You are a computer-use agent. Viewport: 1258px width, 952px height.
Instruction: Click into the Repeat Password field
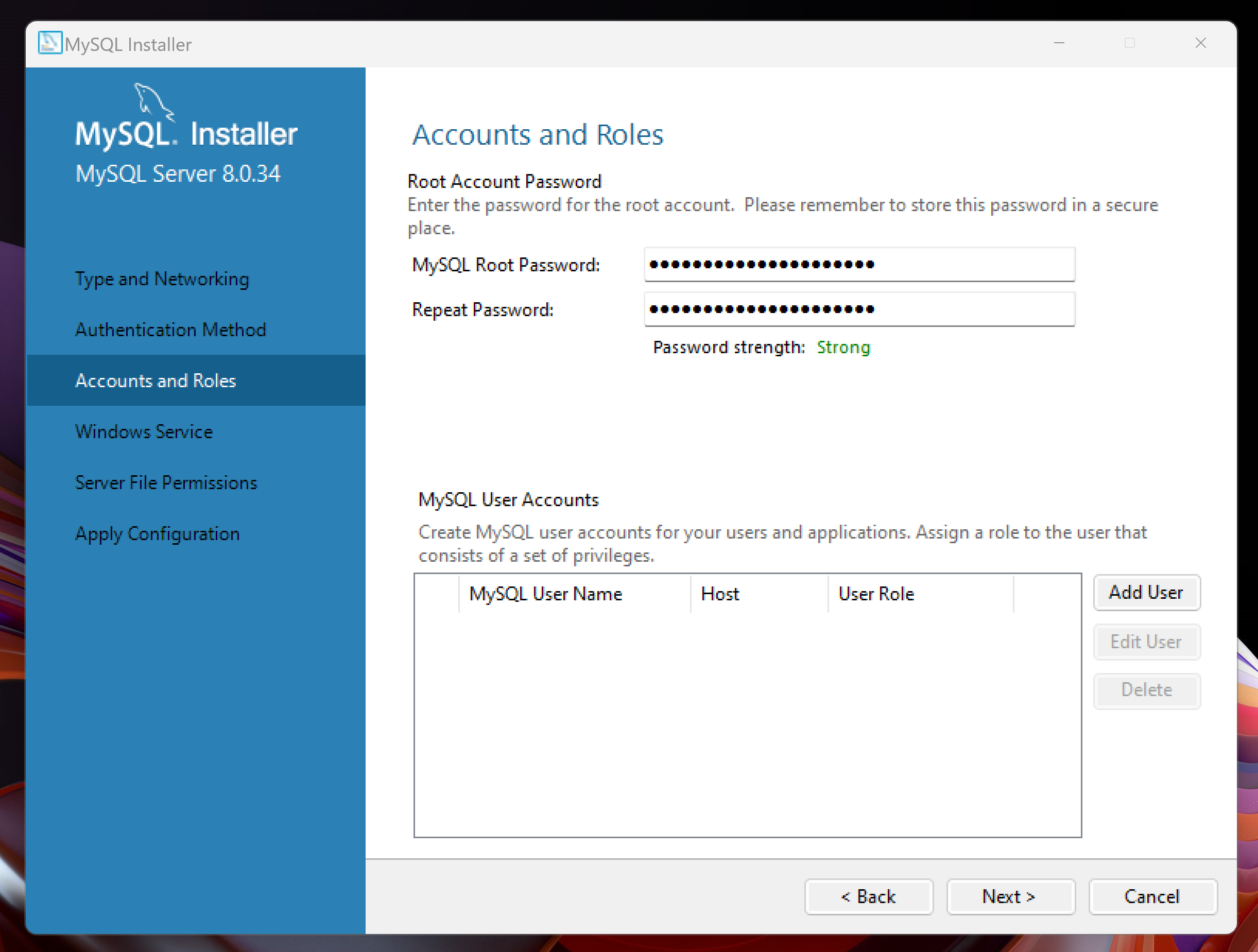click(859, 309)
